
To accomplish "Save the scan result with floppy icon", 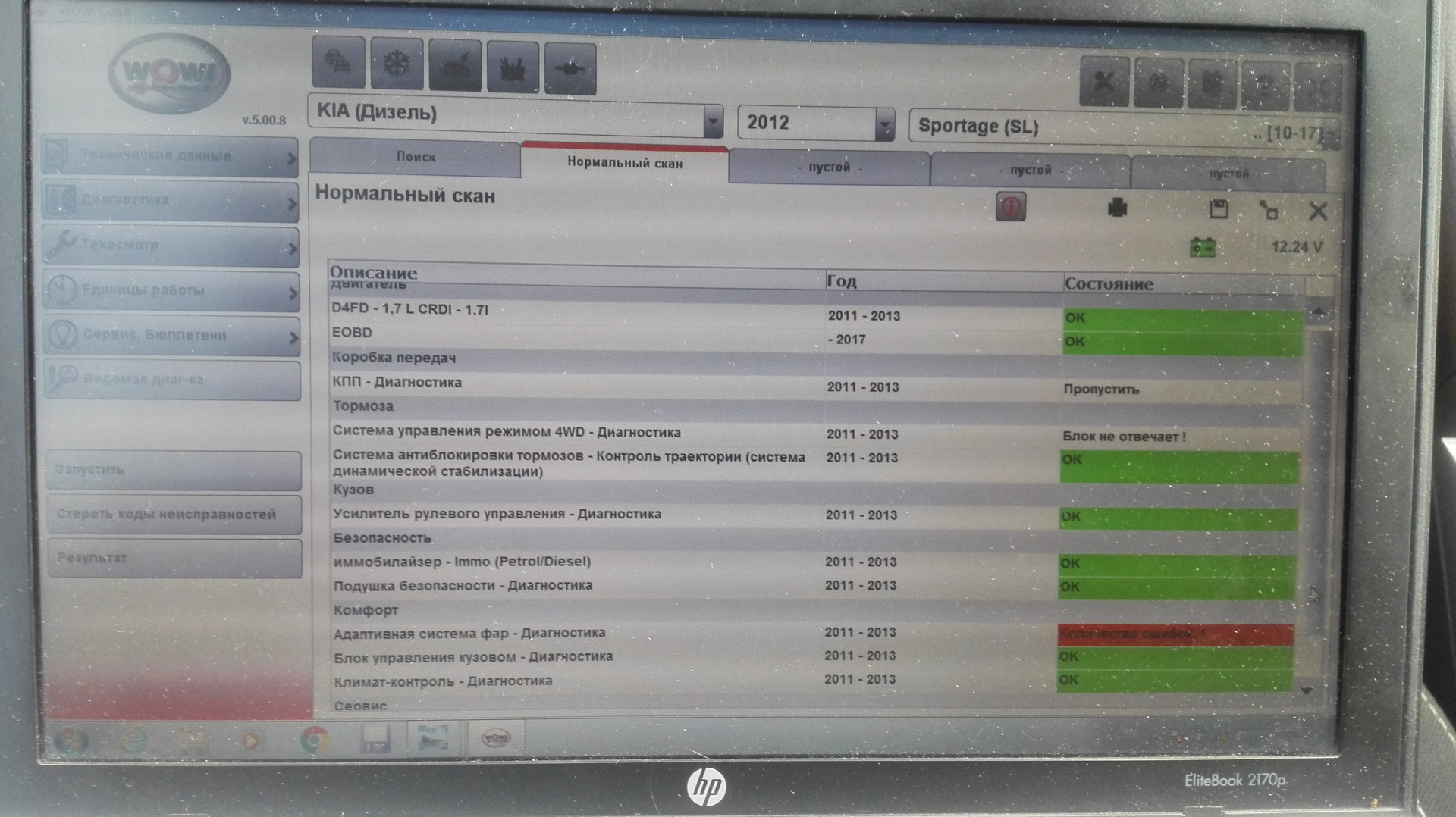I will click(x=1219, y=209).
